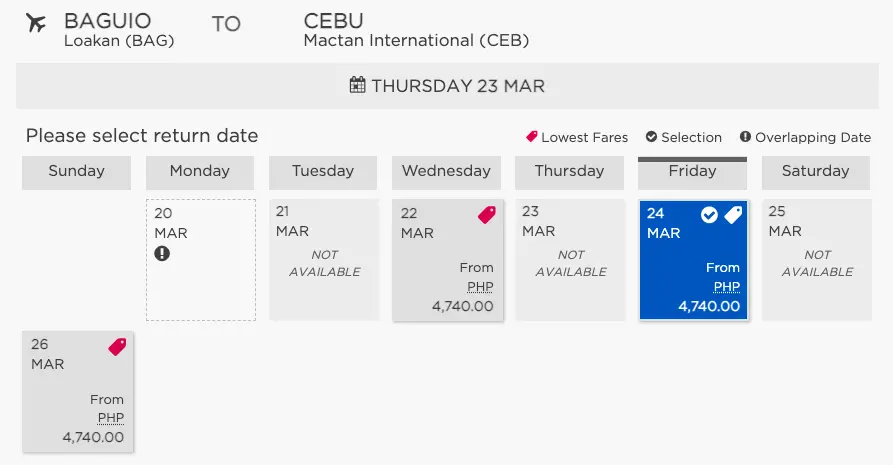This screenshot has height=465, width=893.
Task: Open the Thursday 23 Mar date bar
Action: pyautogui.click(x=447, y=85)
